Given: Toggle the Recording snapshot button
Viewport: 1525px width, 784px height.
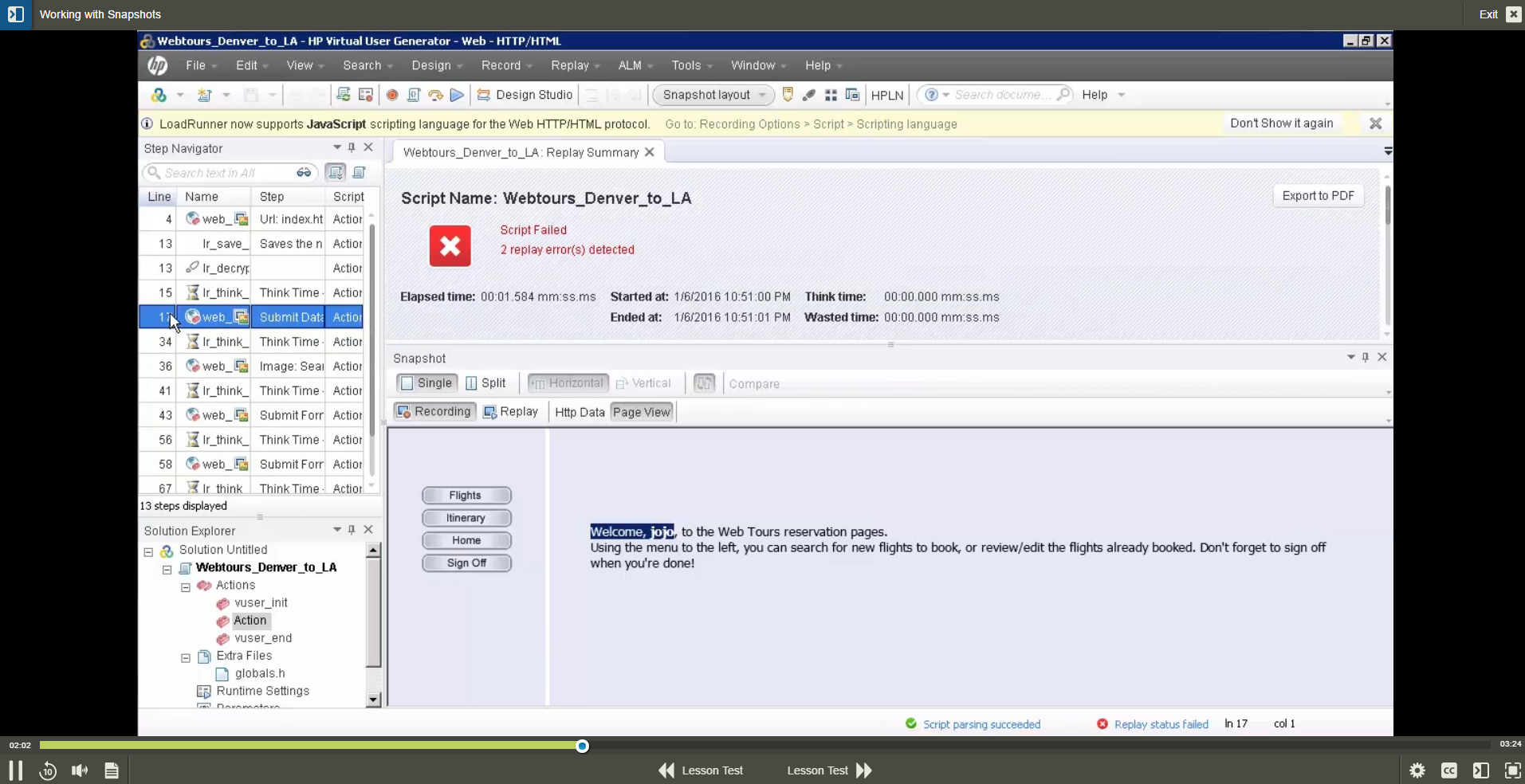Looking at the screenshot, I should [x=434, y=412].
